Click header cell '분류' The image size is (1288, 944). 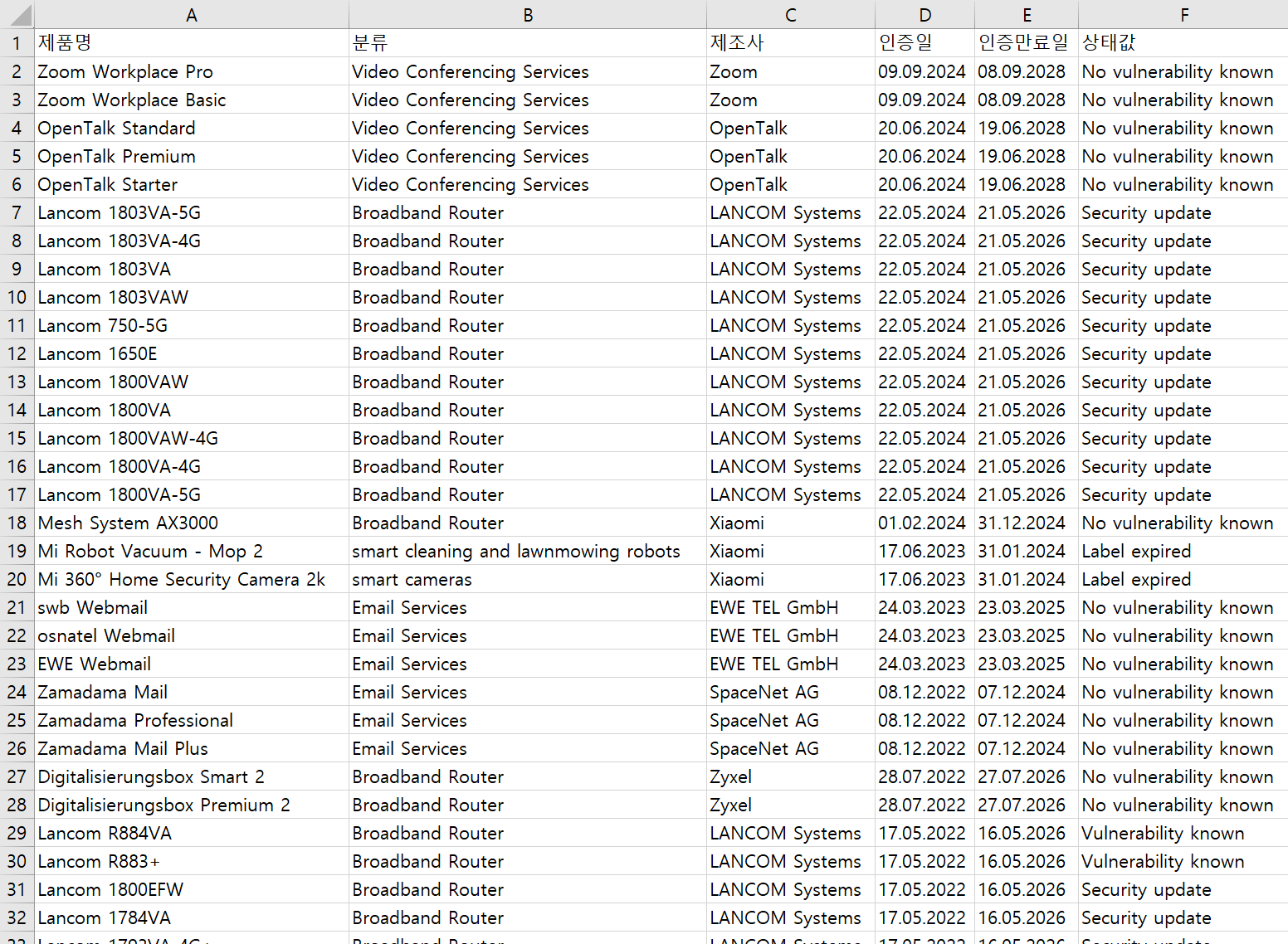(528, 43)
